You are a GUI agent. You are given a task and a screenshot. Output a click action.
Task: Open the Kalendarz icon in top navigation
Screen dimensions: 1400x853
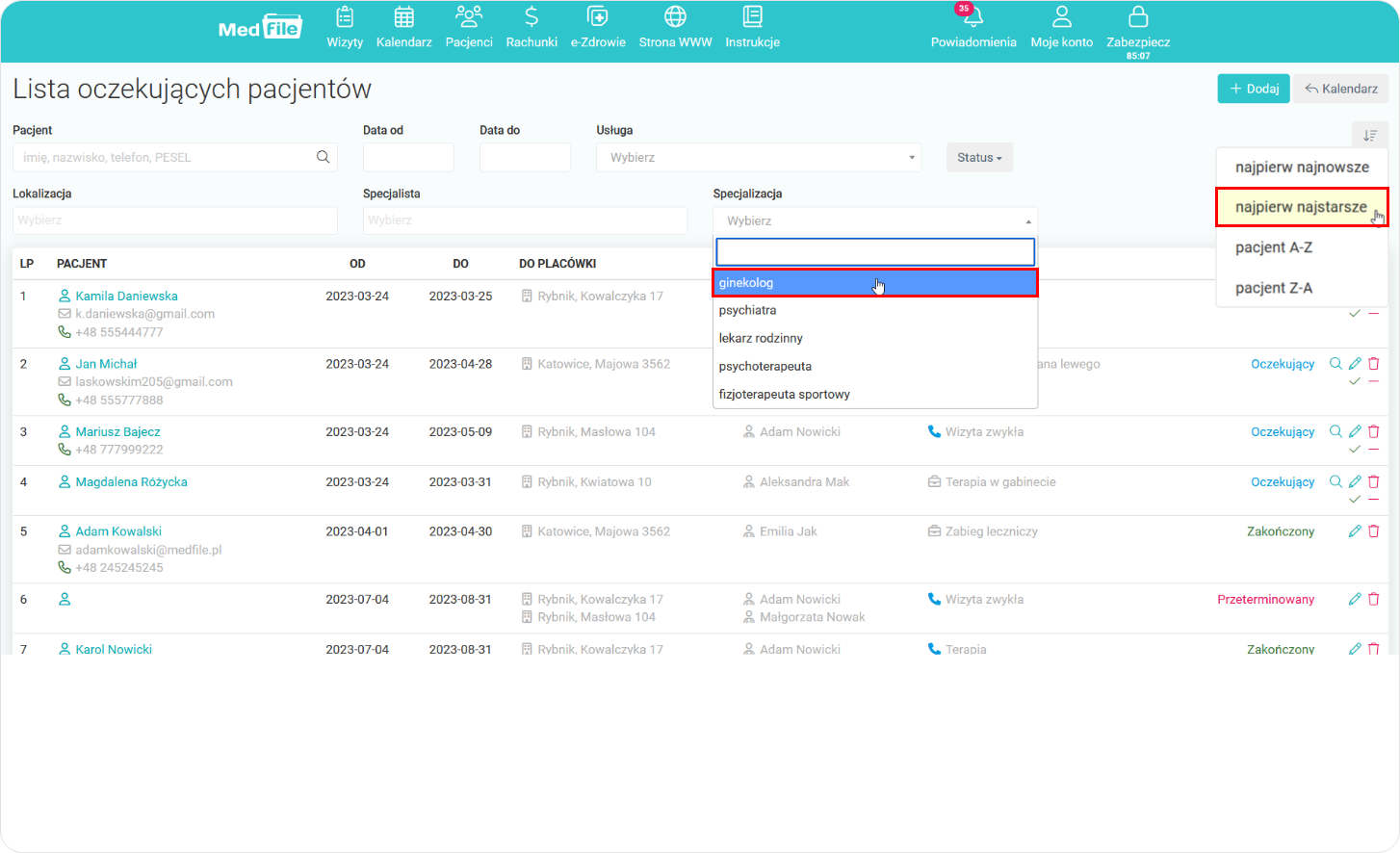(404, 17)
